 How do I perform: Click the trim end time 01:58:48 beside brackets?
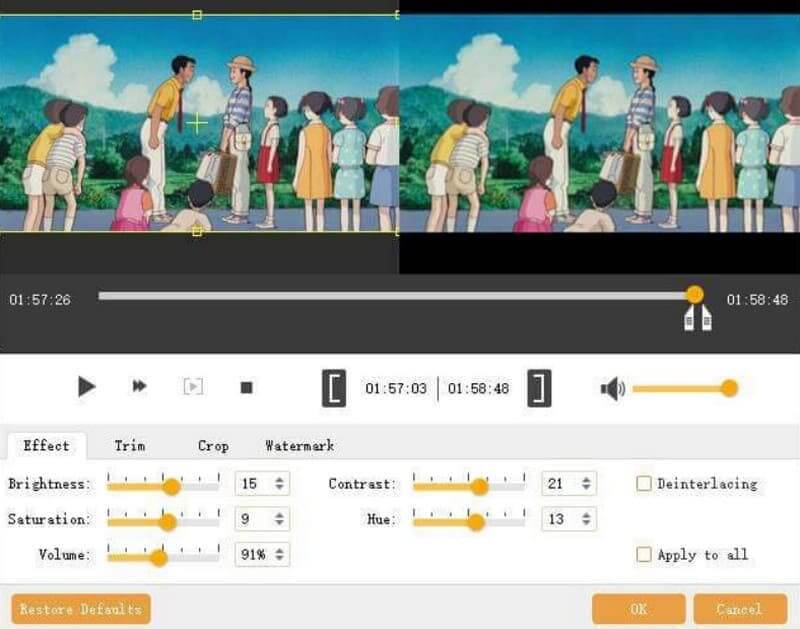(x=478, y=389)
